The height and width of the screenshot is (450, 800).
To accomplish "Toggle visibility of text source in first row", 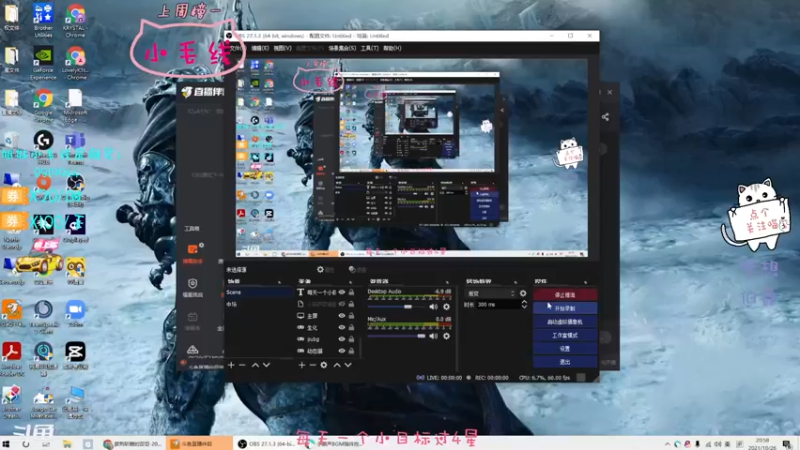I will pos(342,292).
